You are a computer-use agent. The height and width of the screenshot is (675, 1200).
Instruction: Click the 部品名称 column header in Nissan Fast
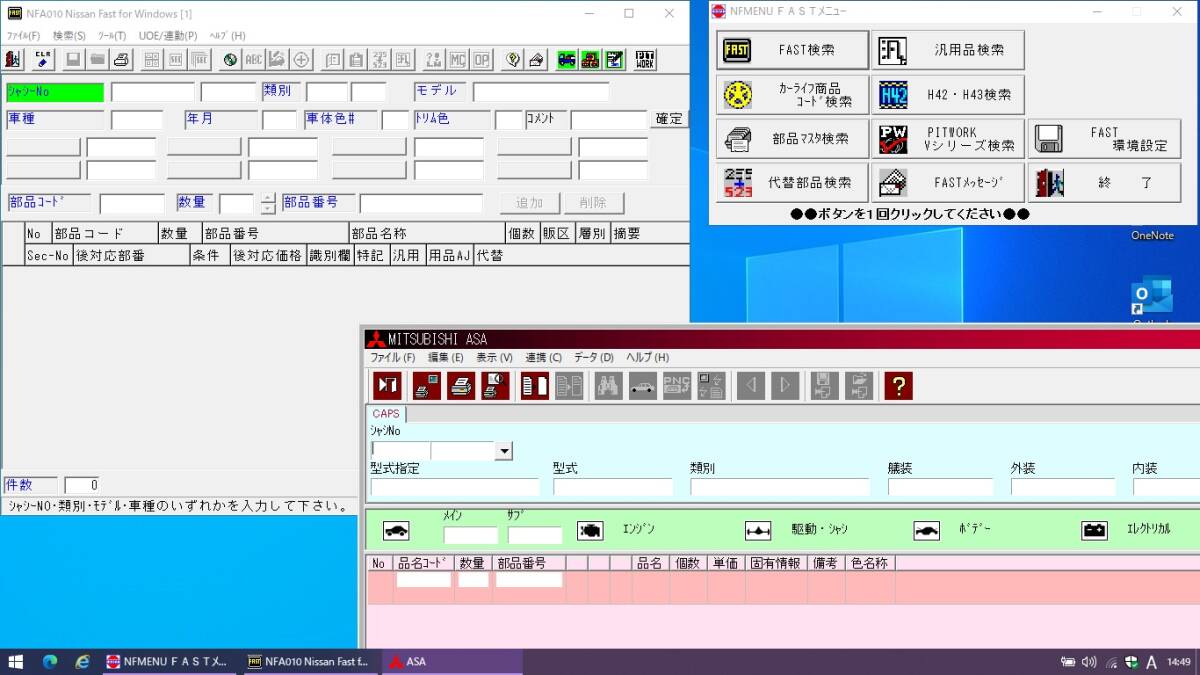pos(426,233)
